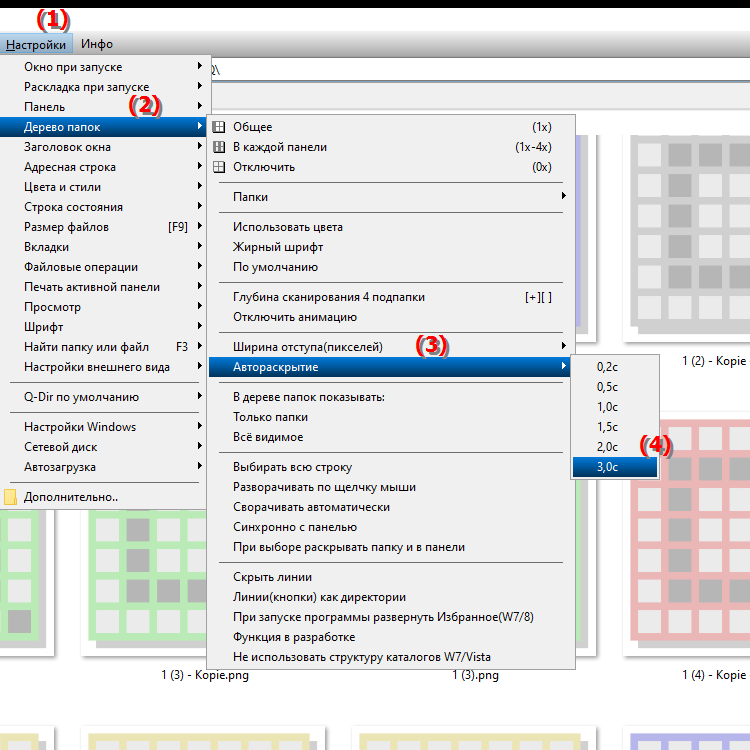
Task: Click the grid icon next to Общее
Action: click(x=219, y=127)
